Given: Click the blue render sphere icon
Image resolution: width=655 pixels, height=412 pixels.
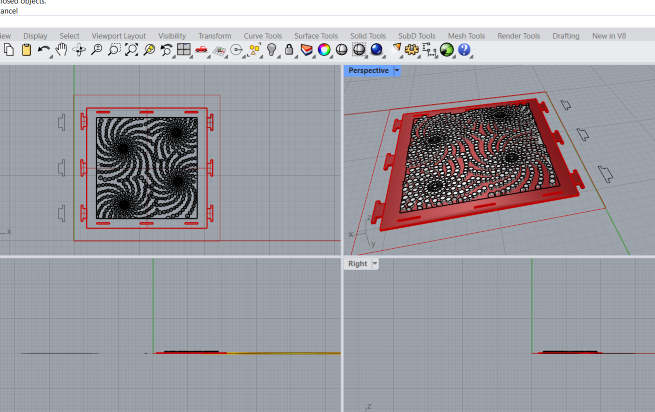Looking at the screenshot, I should pyautogui.click(x=376, y=49).
